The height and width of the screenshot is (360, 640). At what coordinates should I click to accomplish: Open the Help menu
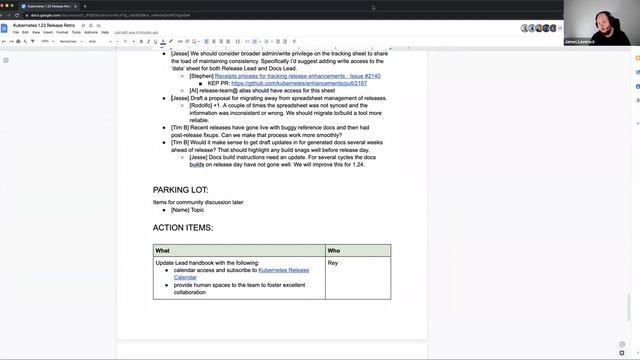tap(105, 32)
